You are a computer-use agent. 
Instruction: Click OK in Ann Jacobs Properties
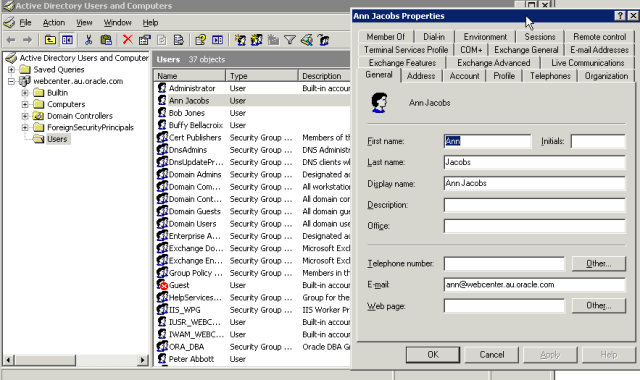click(x=433, y=355)
